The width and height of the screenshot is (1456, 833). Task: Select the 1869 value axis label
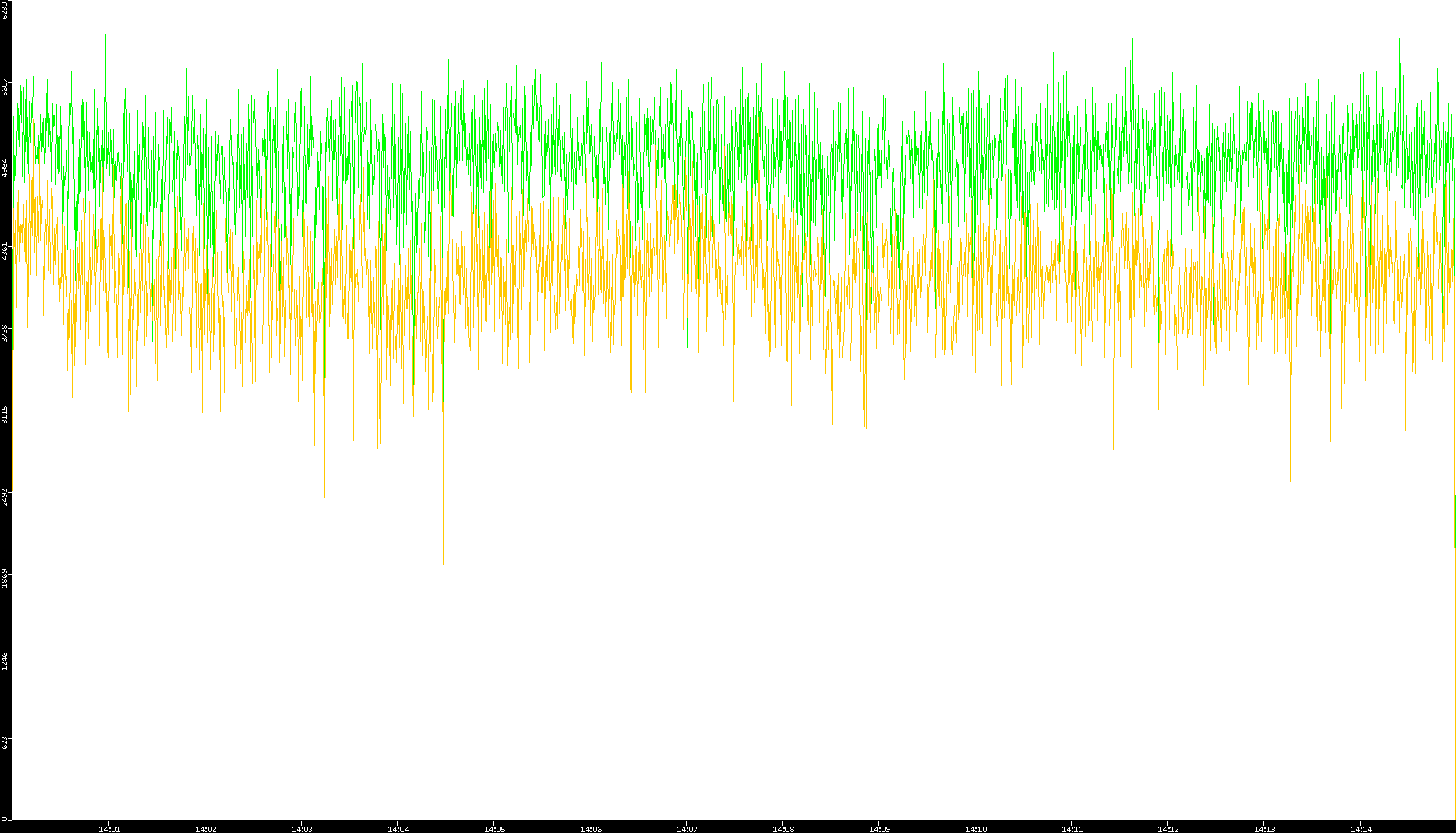point(6,580)
